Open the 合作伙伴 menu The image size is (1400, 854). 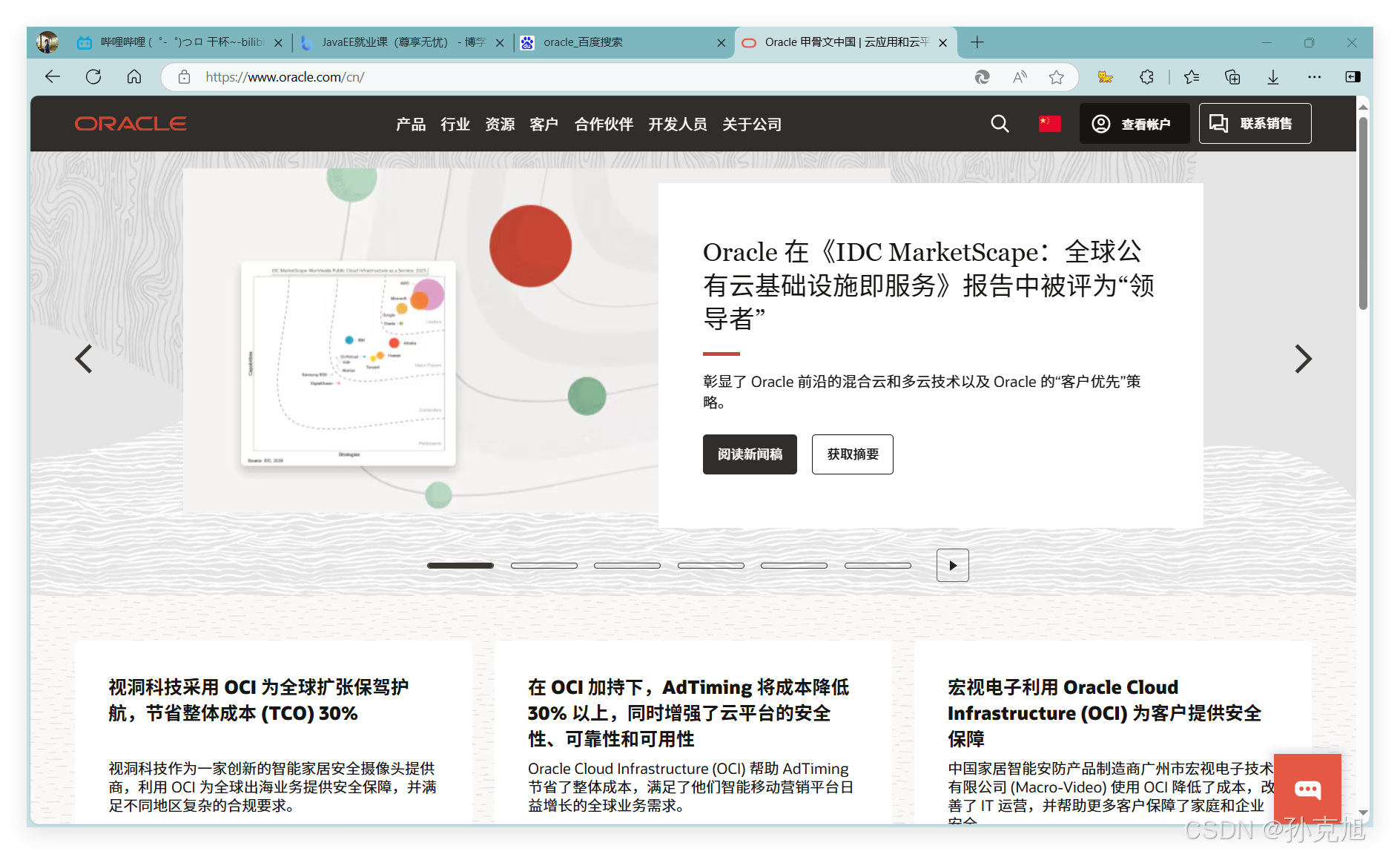(x=604, y=125)
